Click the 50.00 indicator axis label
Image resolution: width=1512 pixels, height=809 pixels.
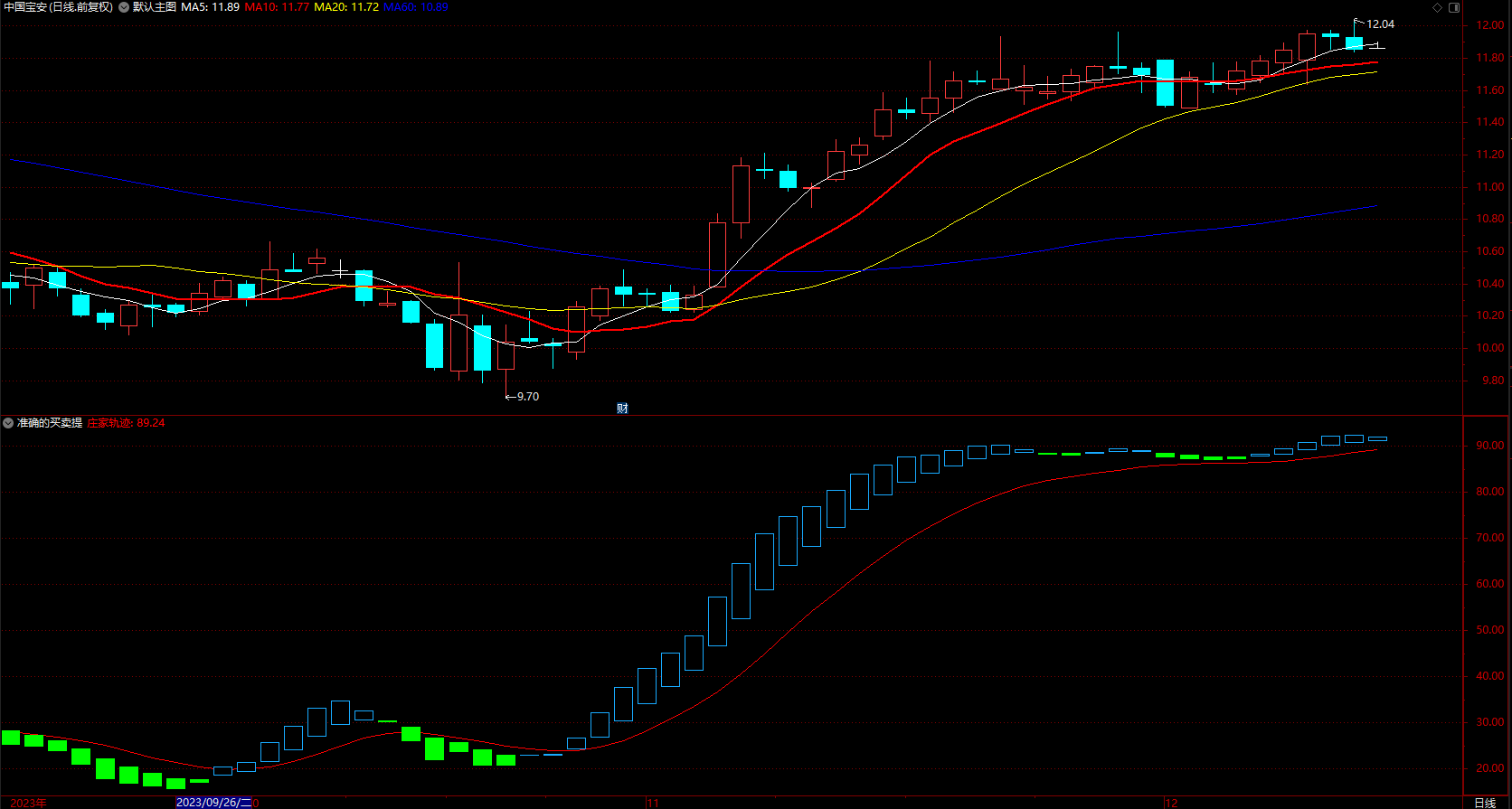[1490, 630]
